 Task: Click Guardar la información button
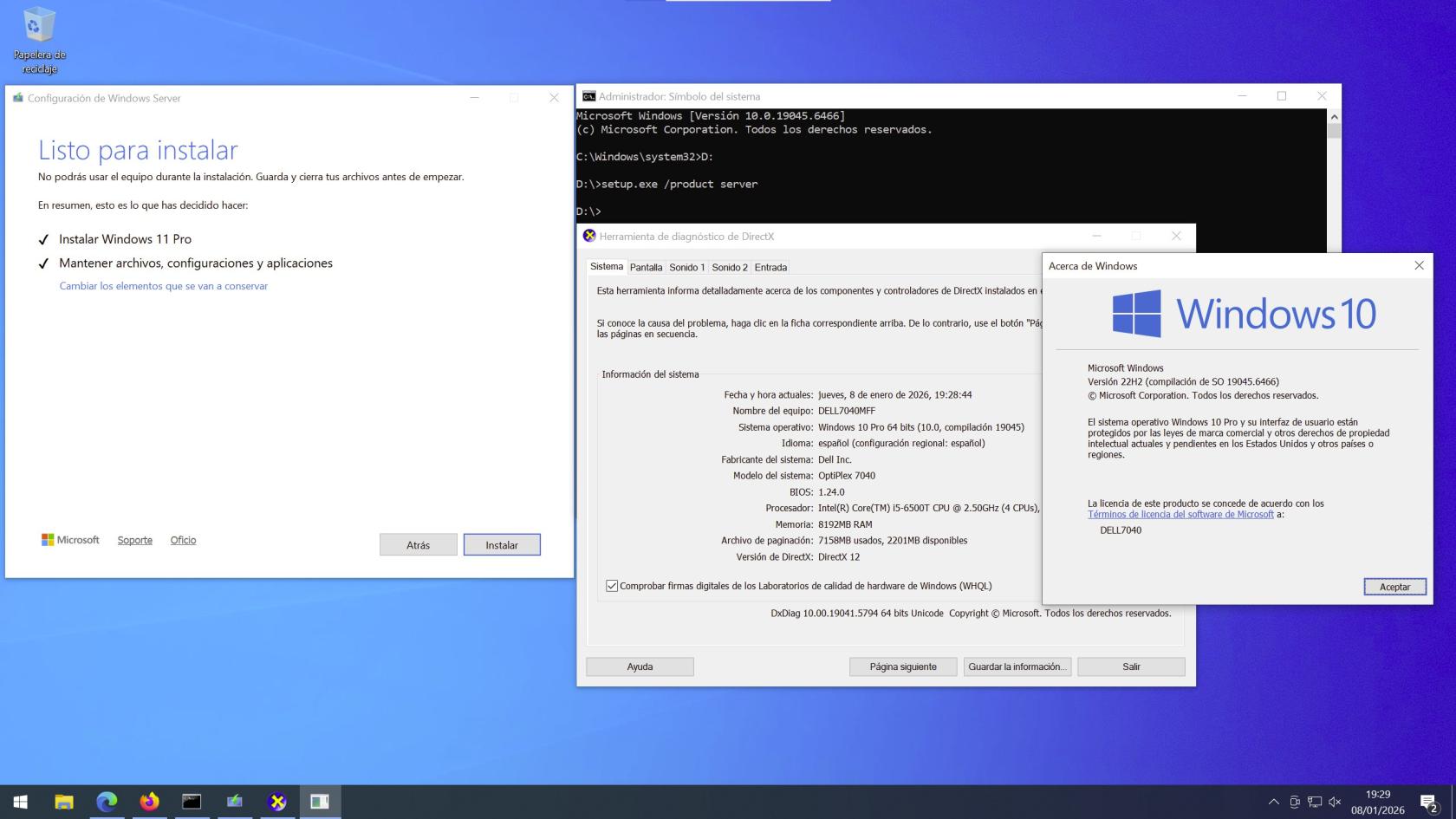pyautogui.click(x=1017, y=666)
